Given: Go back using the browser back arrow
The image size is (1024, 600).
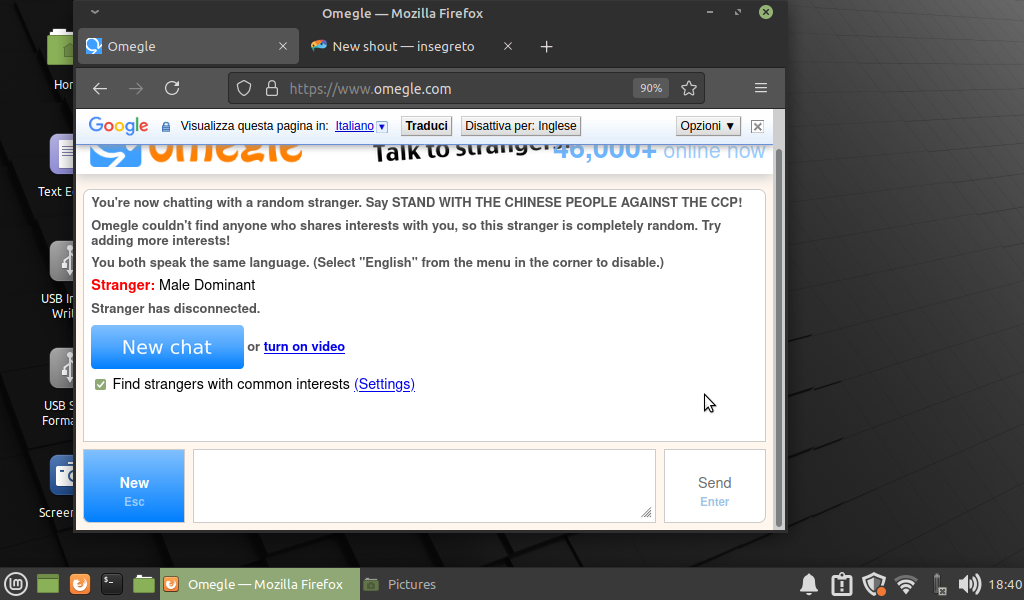Looking at the screenshot, I should (100, 88).
